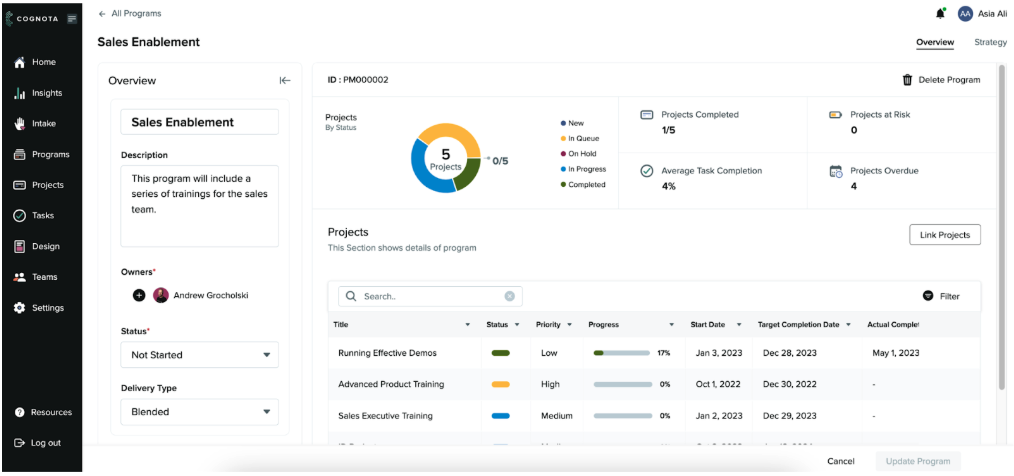Image resolution: width=1014 pixels, height=476 pixels.
Task: Open the Title column sort dropdown
Action: click(468, 325)
